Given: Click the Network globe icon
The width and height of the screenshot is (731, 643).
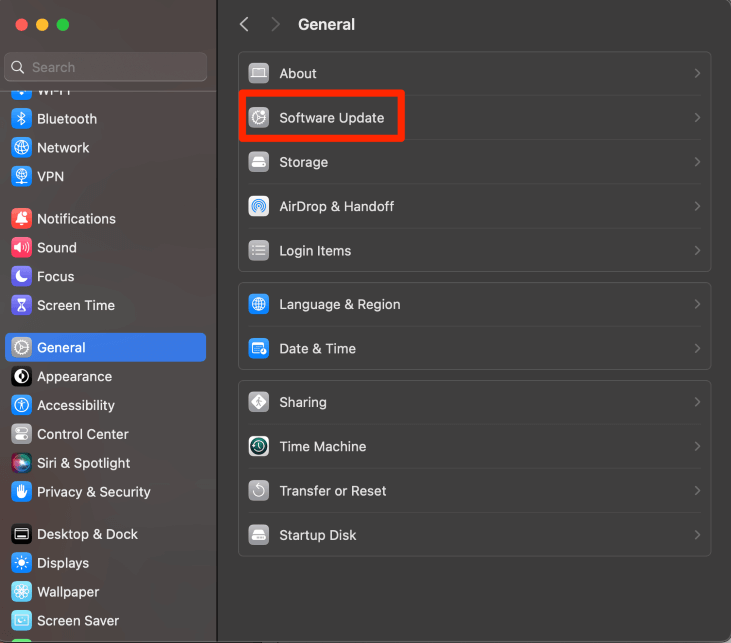Looking at the screenshot, I should pyautogui.click(x=21, y=148).
